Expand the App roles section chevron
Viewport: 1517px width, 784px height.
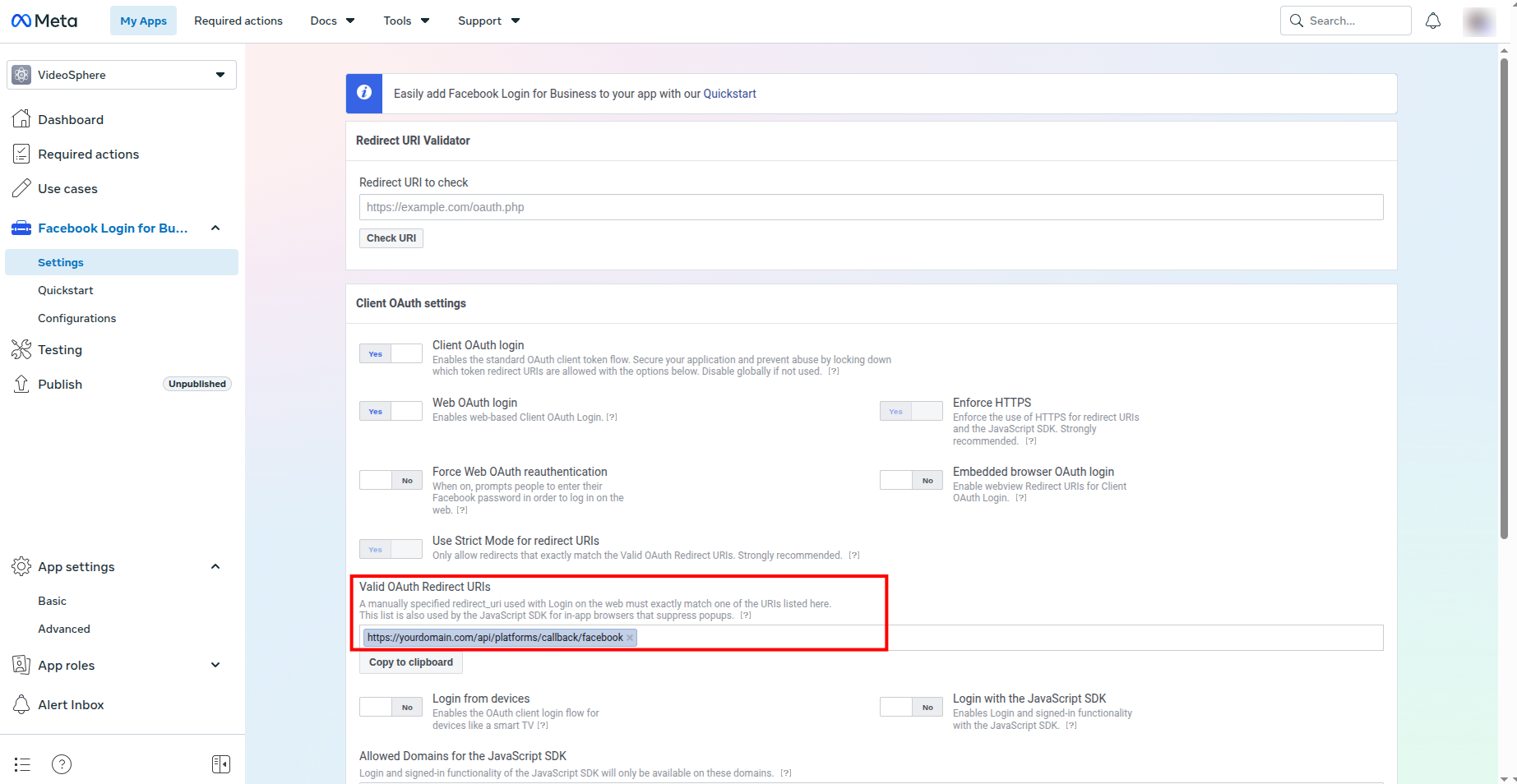215,665
